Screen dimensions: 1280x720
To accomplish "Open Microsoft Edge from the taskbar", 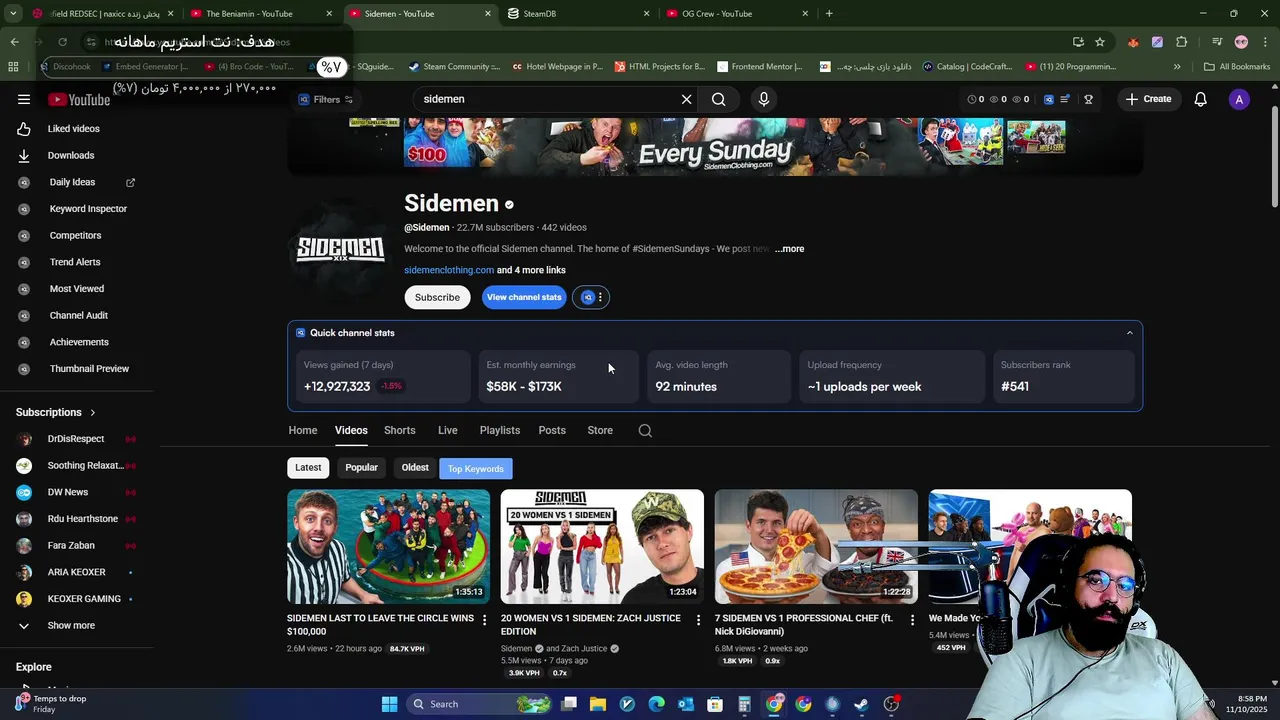I will pos(656,704).
